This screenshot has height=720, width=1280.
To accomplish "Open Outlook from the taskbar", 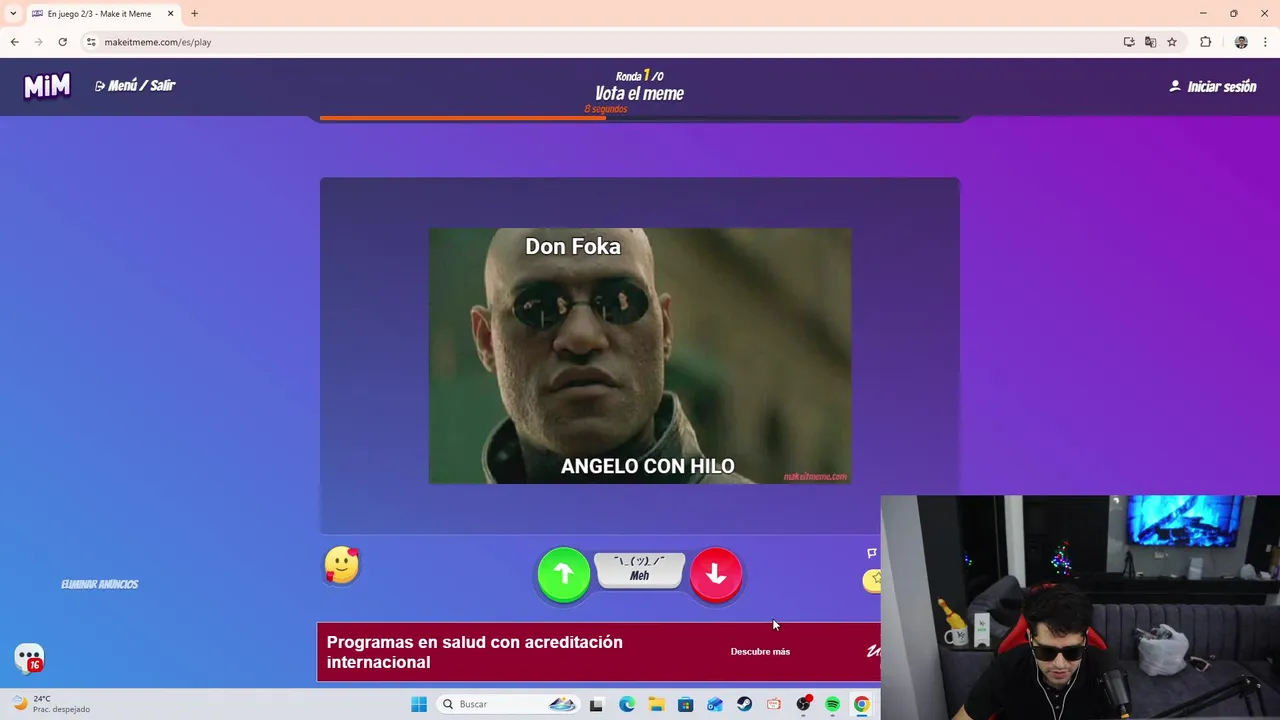I will [715, 704].
